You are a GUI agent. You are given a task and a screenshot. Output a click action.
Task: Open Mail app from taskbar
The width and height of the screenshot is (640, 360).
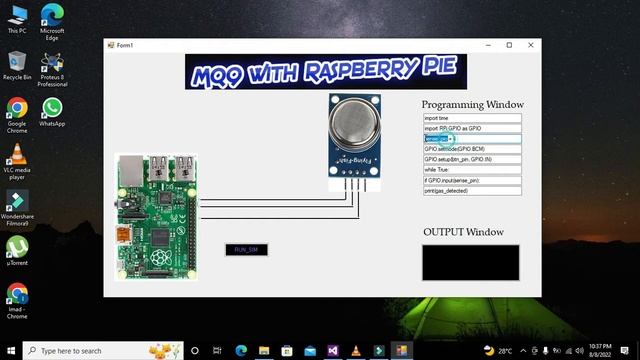(x=310, y=351)
